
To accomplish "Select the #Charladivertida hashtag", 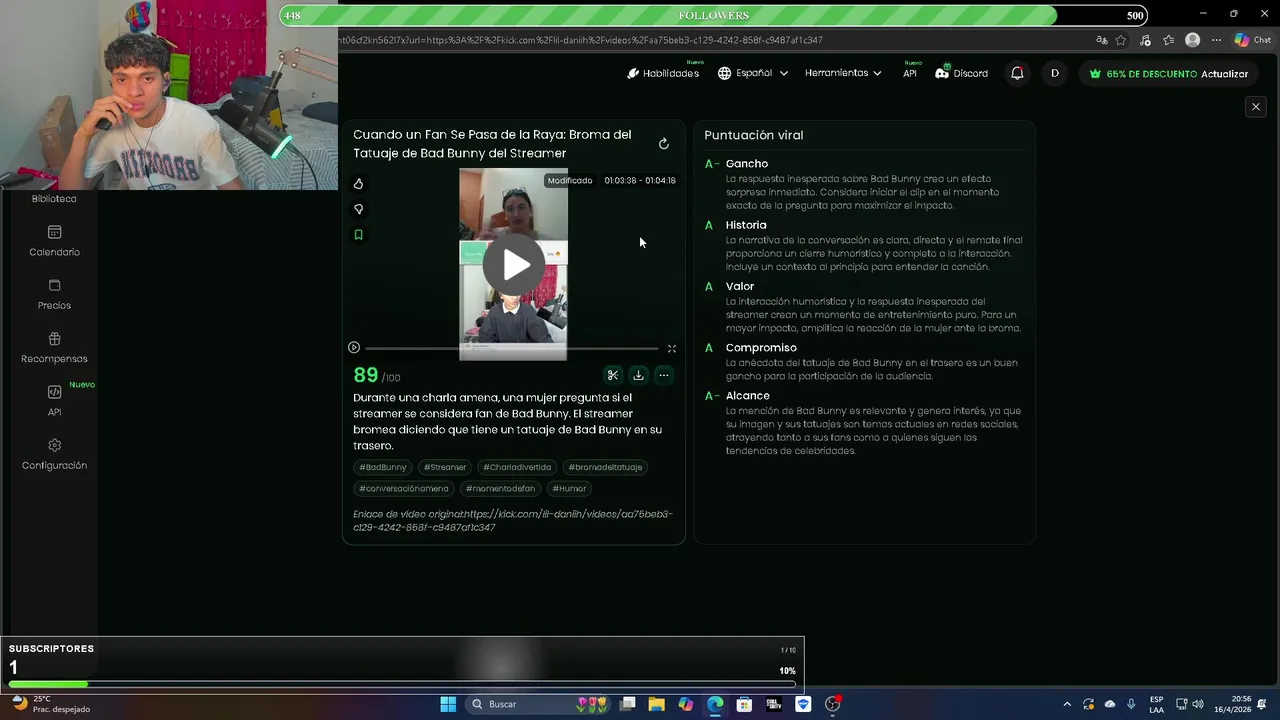I will tap(517, 467).
